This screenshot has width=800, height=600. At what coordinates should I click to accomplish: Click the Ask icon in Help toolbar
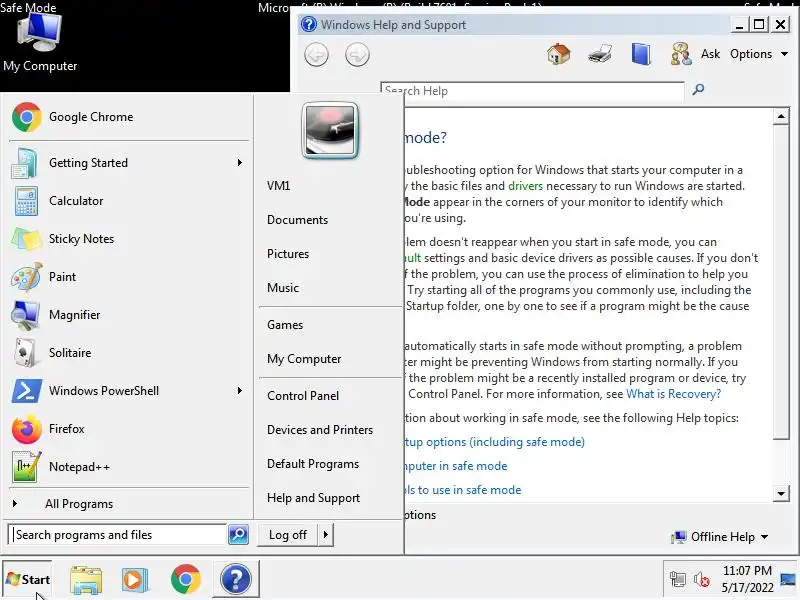(x=681, y=54)
